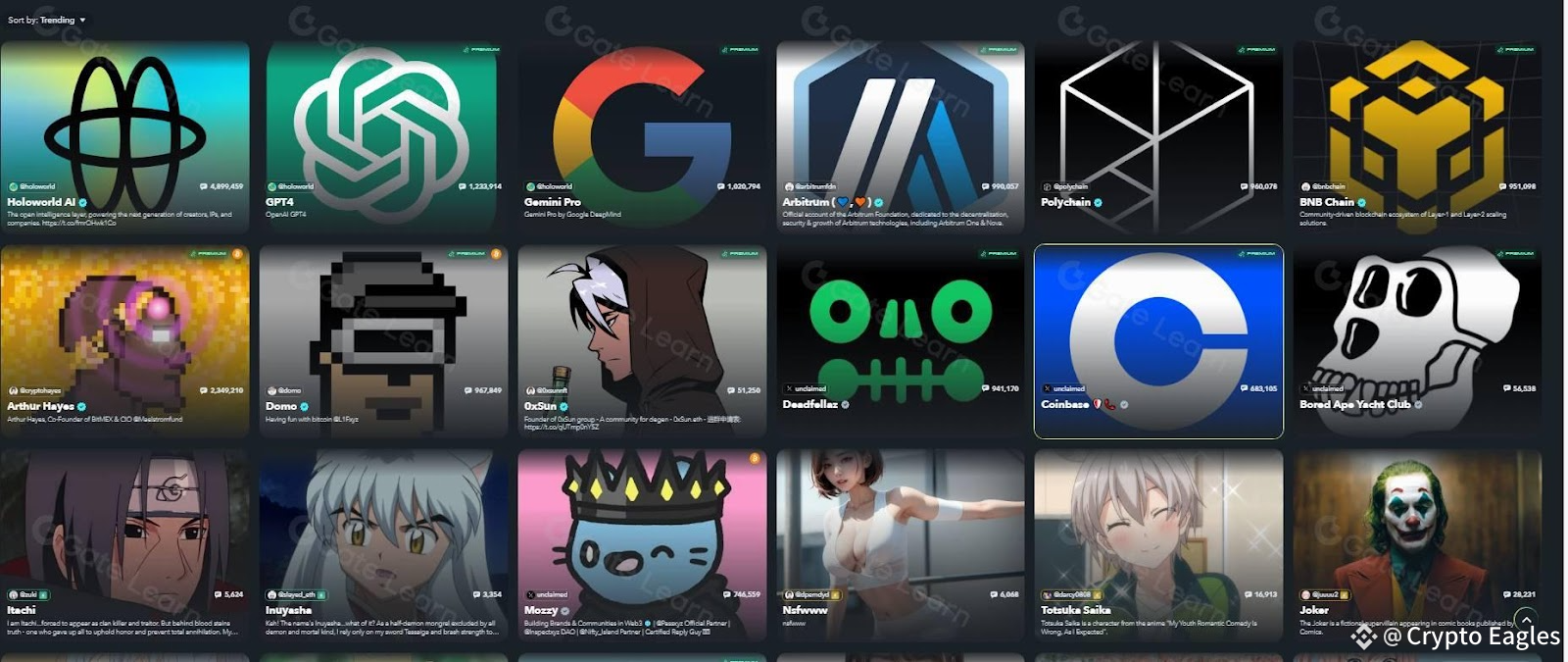Screen dimensions: 1568x662
Task: Click the scroll-to-top arrow button
Action: click(1525, 620)
